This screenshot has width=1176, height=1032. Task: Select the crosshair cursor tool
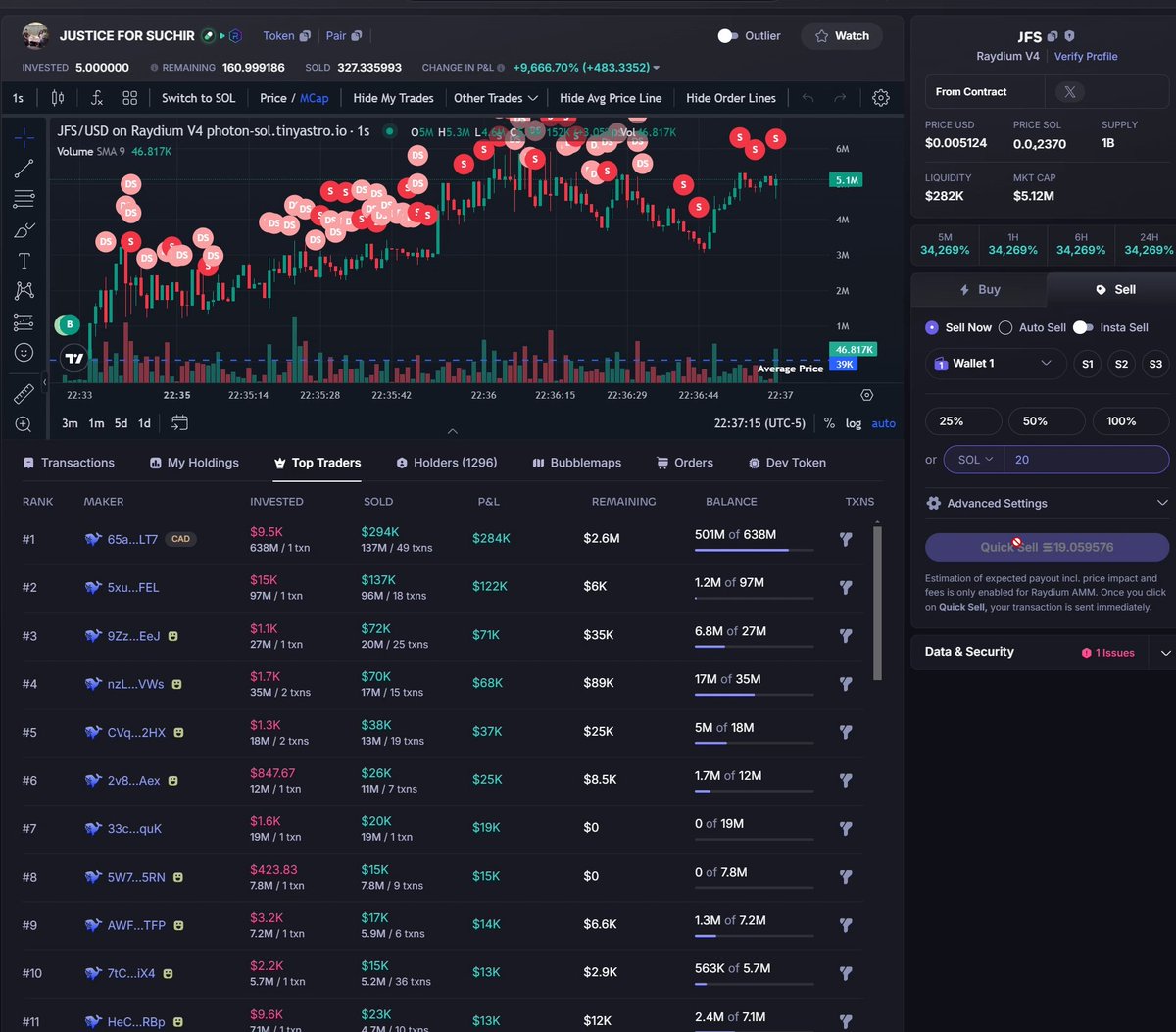click(24, 137)
